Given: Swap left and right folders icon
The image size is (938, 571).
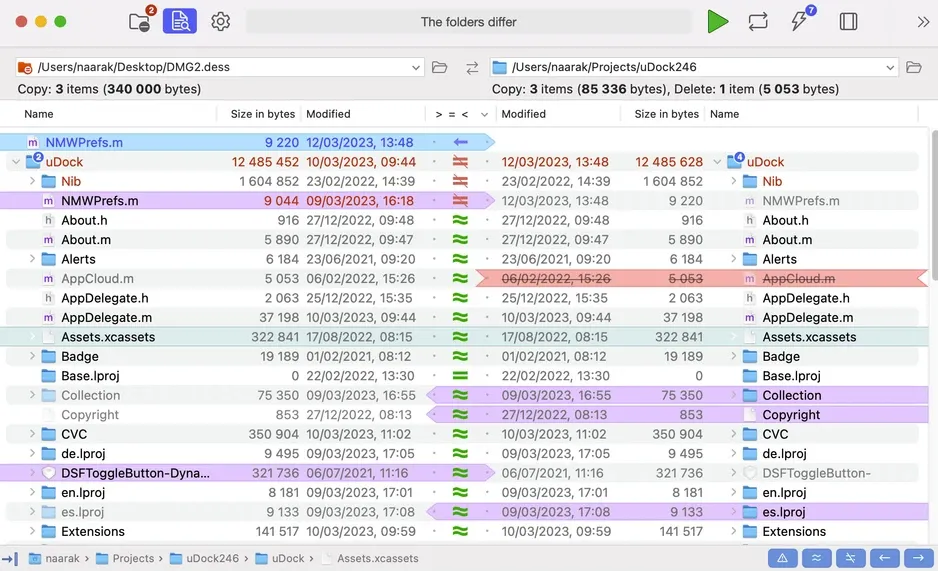Looking at the screenshot, I should click(472, 68).
